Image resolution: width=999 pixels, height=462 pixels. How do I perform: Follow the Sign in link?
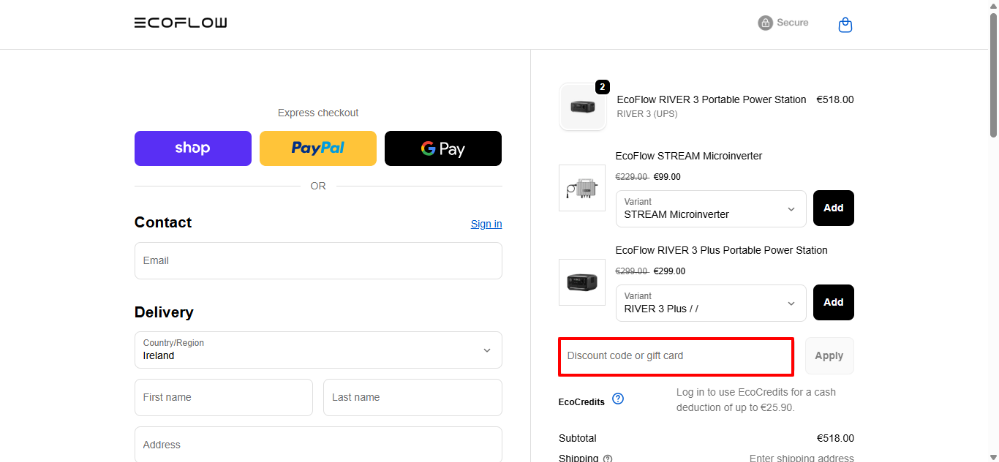click(486, 224)
